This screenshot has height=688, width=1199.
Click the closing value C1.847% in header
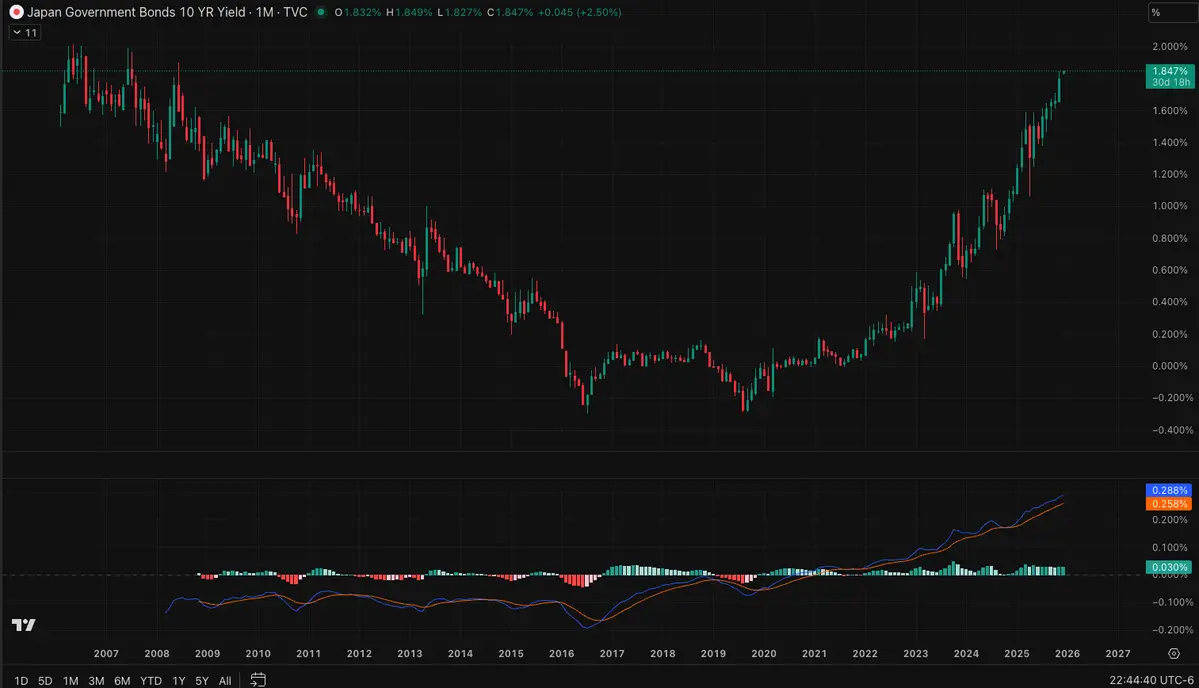(x=510, y=12)
